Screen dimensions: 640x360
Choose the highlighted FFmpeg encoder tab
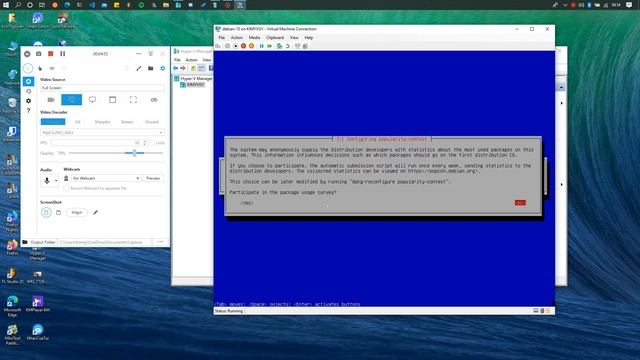coord(53,122)
